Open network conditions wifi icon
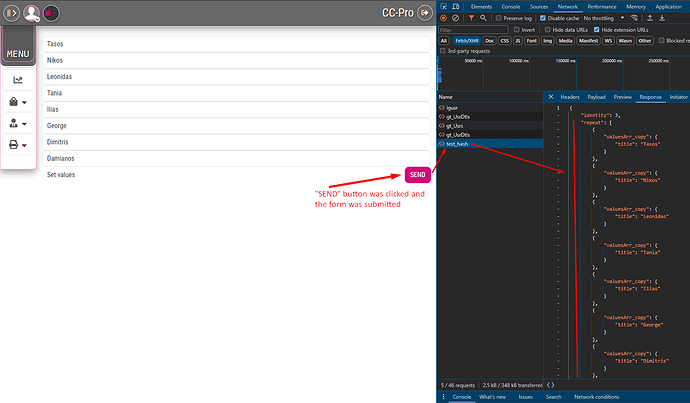The height and width of the screenshot is (403, 690). tap(634, 18)
